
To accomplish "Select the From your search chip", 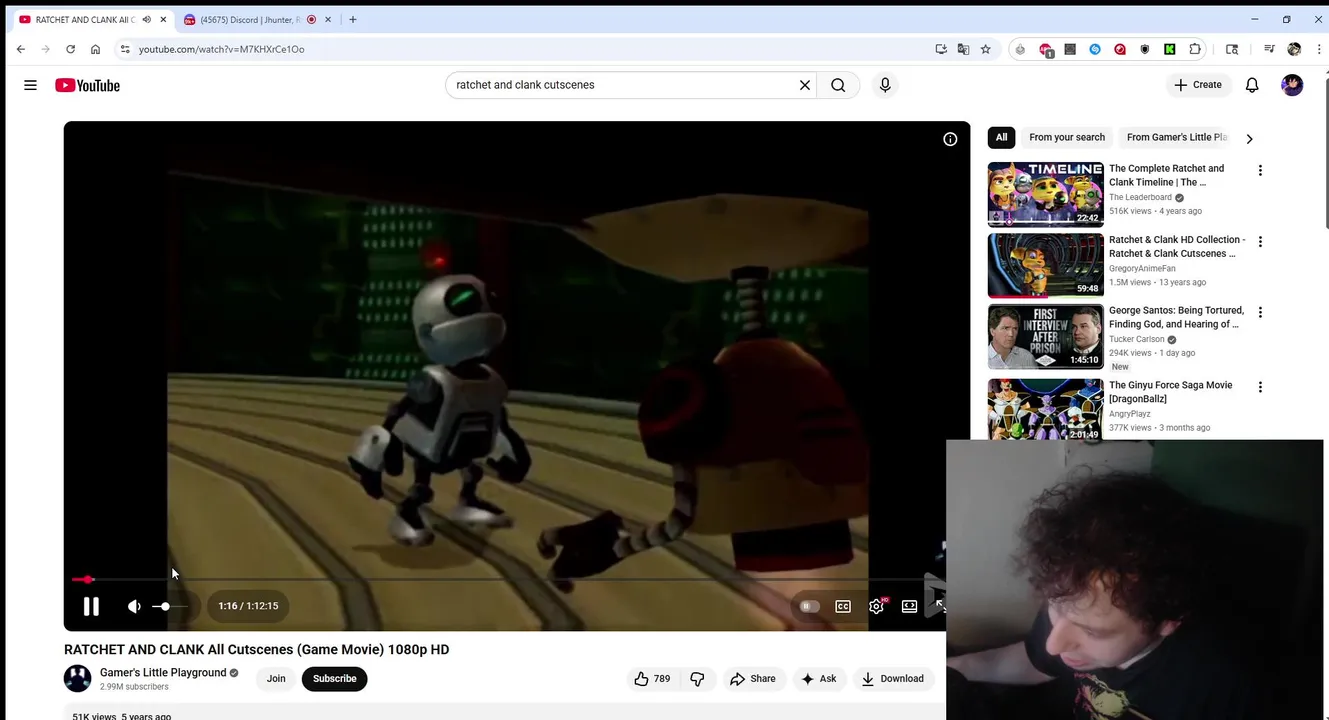I will (x=1067, y=137).
